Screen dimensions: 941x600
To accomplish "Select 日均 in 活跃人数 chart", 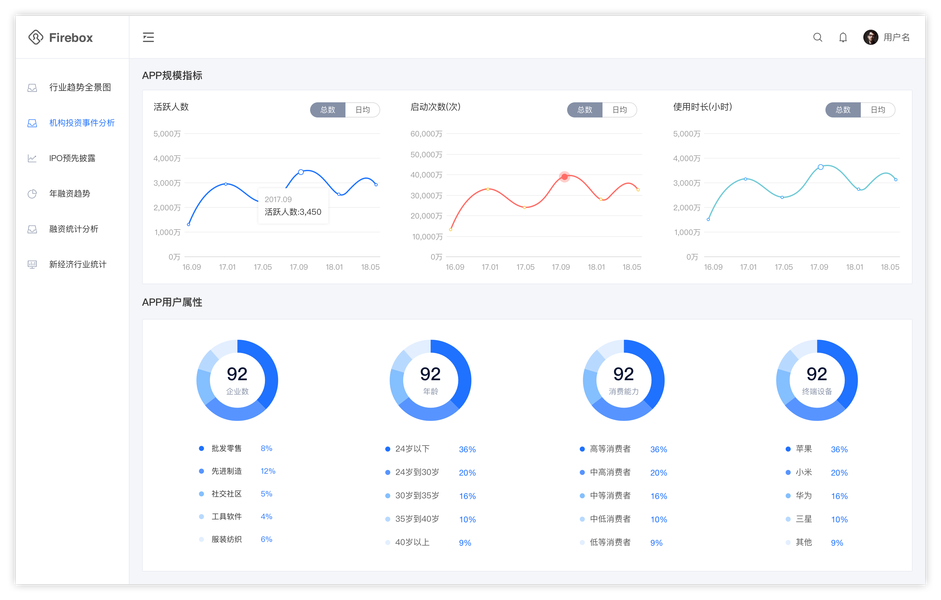I will point(362,110).
